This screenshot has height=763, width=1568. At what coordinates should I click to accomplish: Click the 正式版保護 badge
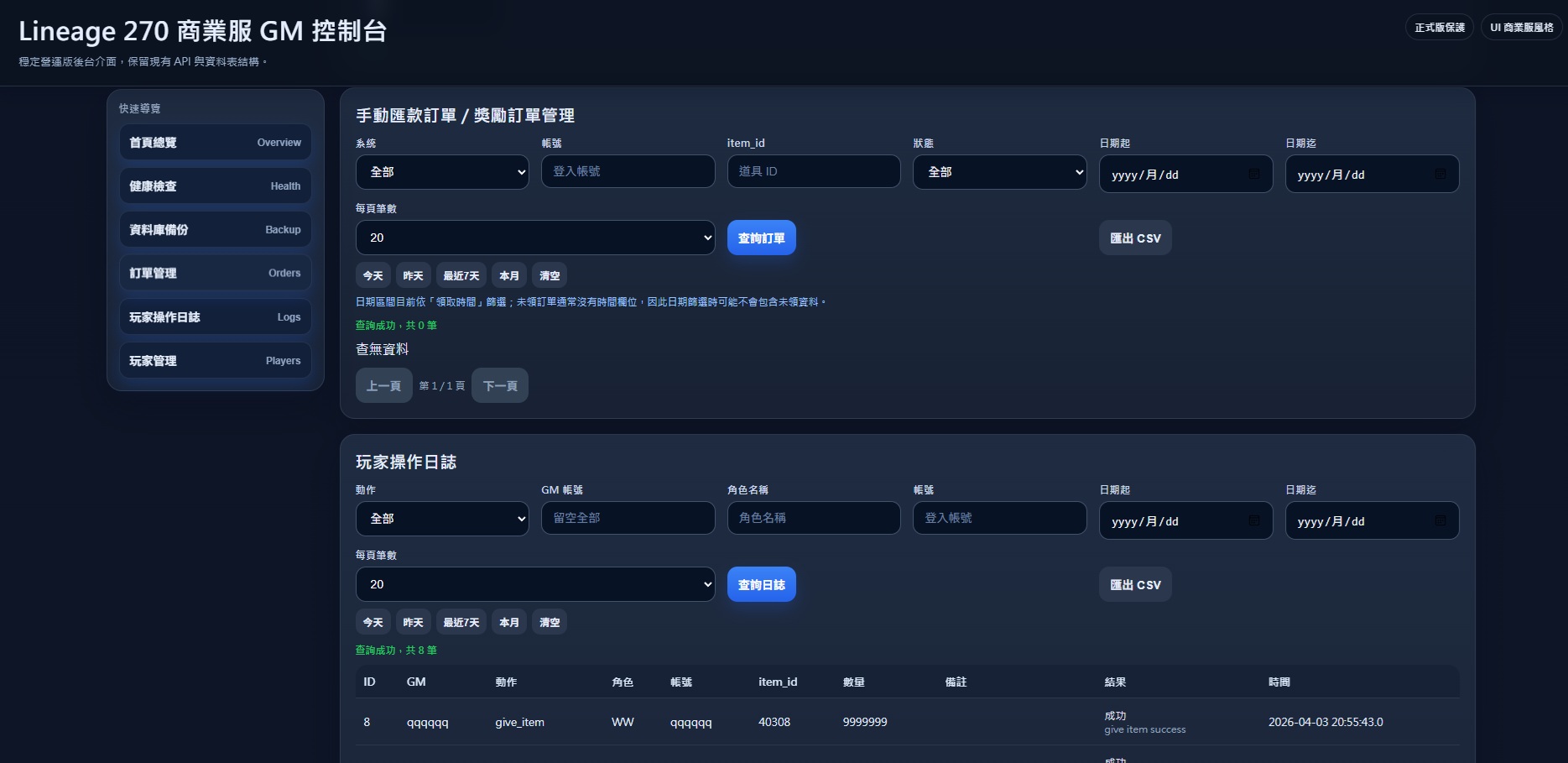click(x=1440, y=28)
